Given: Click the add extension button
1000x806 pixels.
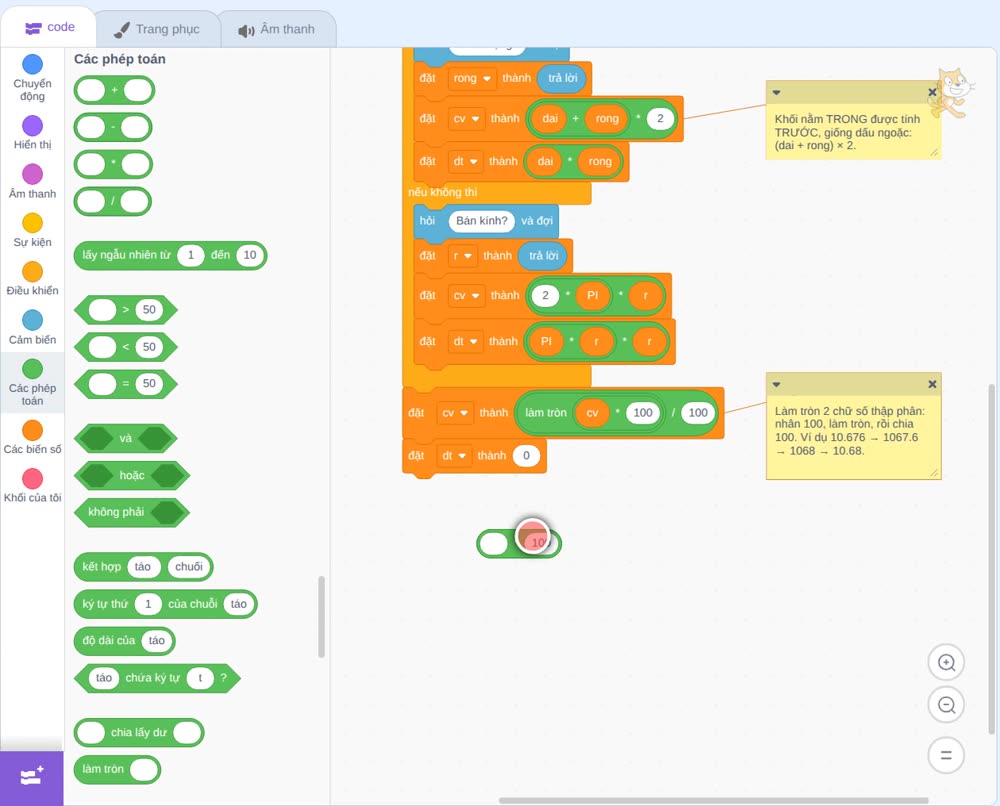Looking at the screenshot, I should click(32, 777).
